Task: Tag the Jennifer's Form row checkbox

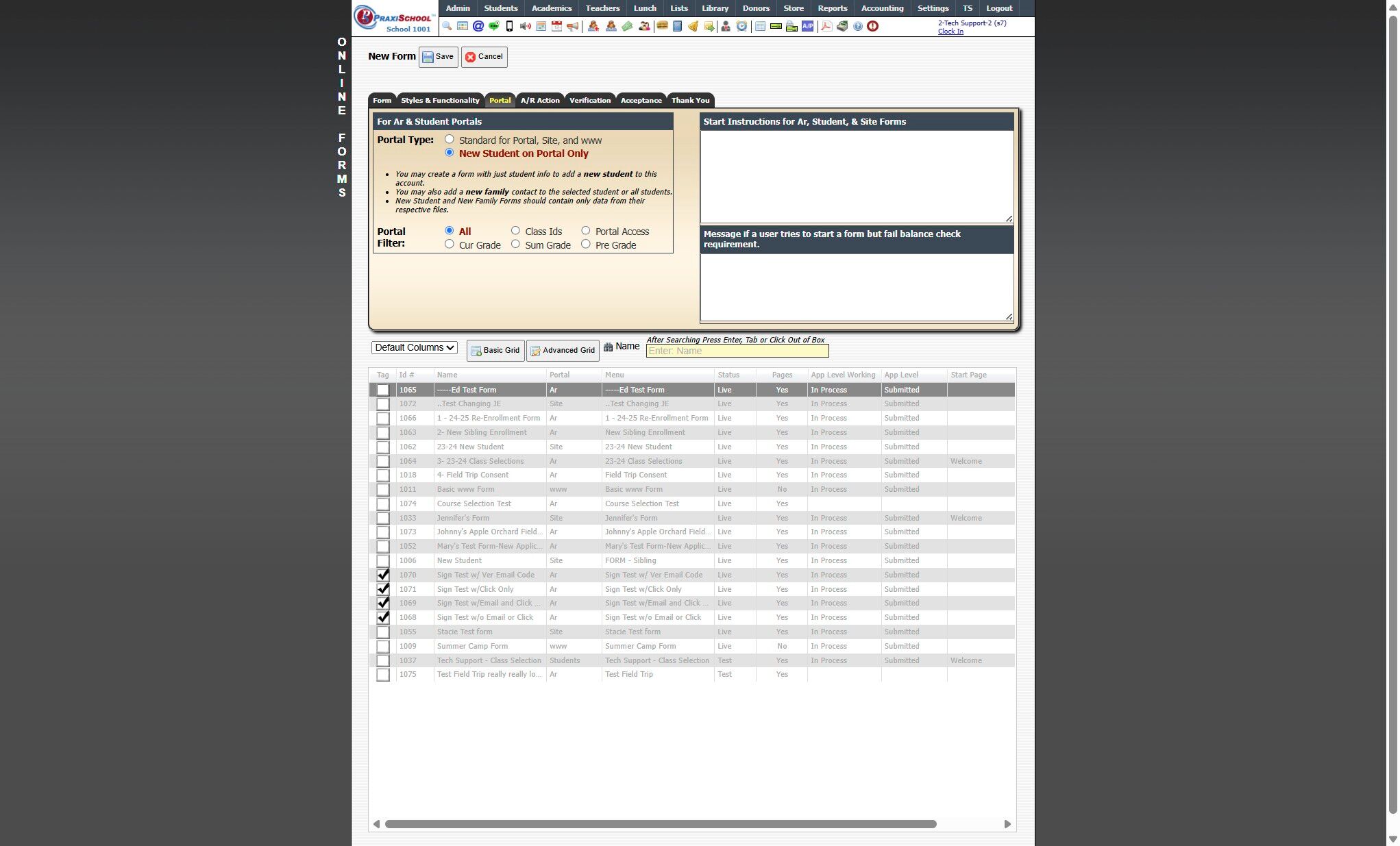Action: [x=383, y=518]
